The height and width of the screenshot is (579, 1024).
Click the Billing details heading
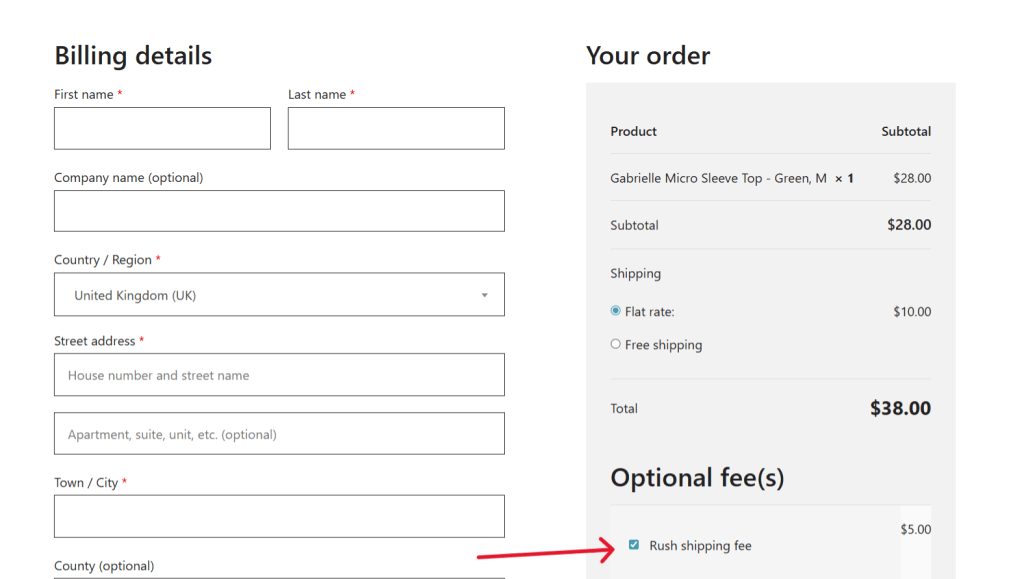[x=133, y=55]
